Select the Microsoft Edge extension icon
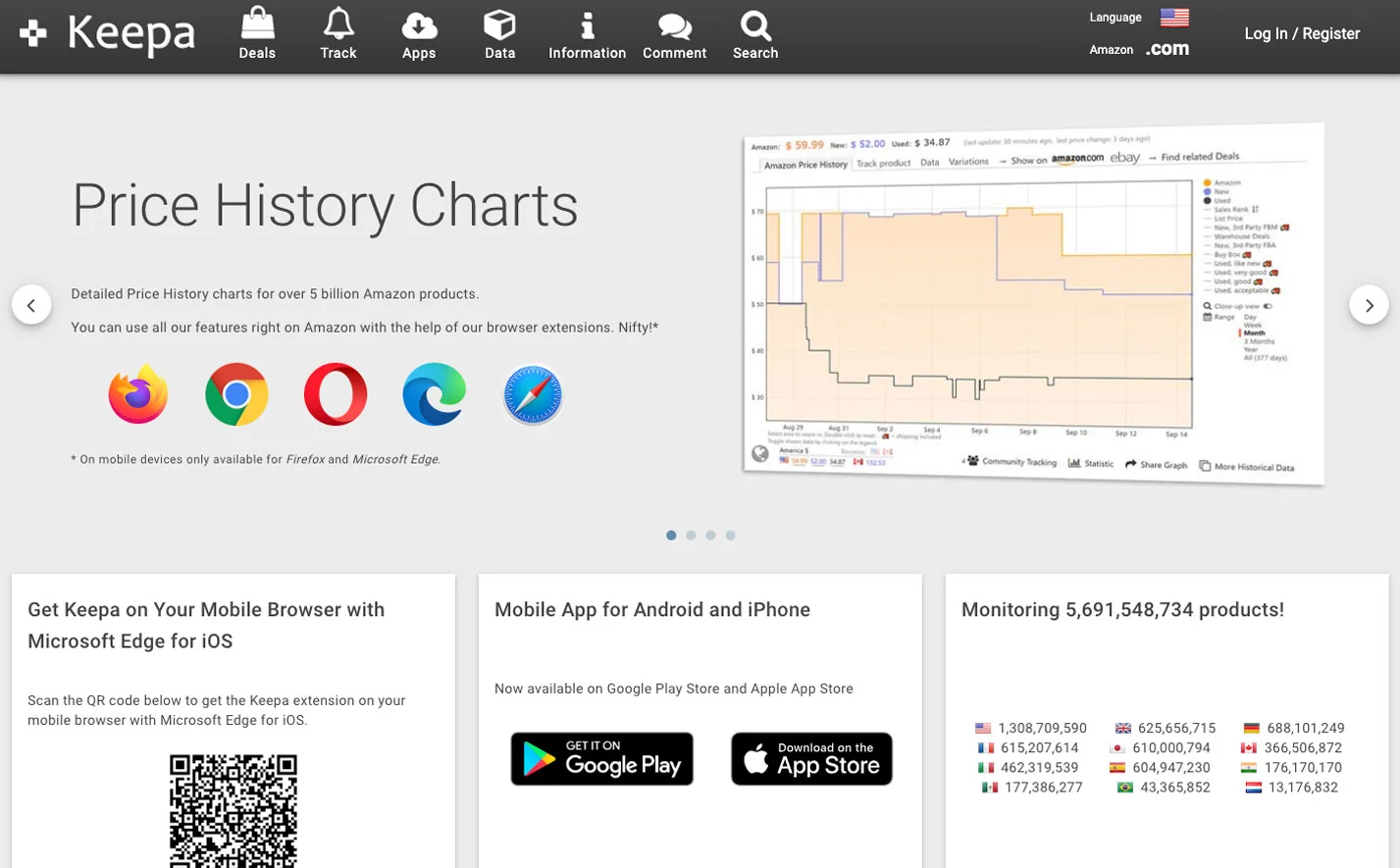This screenshot has height=868, width=1400. pyautogui.click(x=434, y=394)
